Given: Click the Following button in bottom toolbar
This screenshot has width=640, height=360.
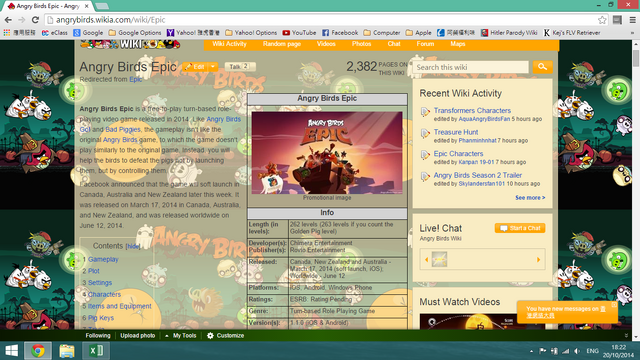Looking at the screenshot, I should pyautogui.click(x=98, y=336).
